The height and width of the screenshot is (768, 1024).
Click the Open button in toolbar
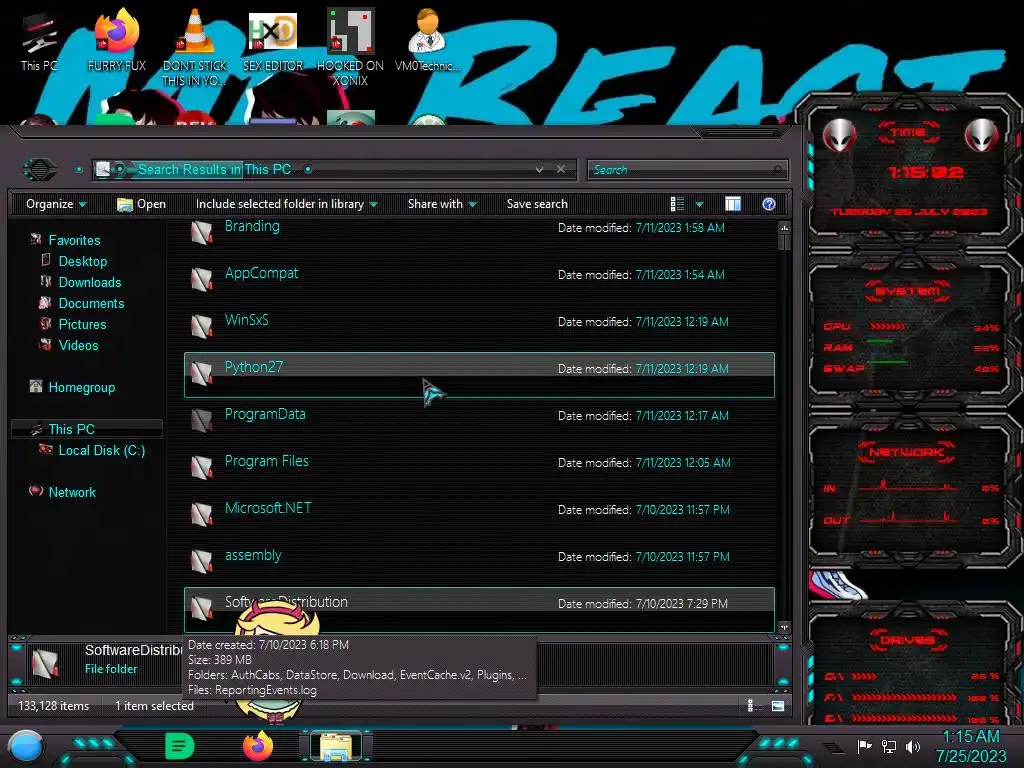click(141, 204)
